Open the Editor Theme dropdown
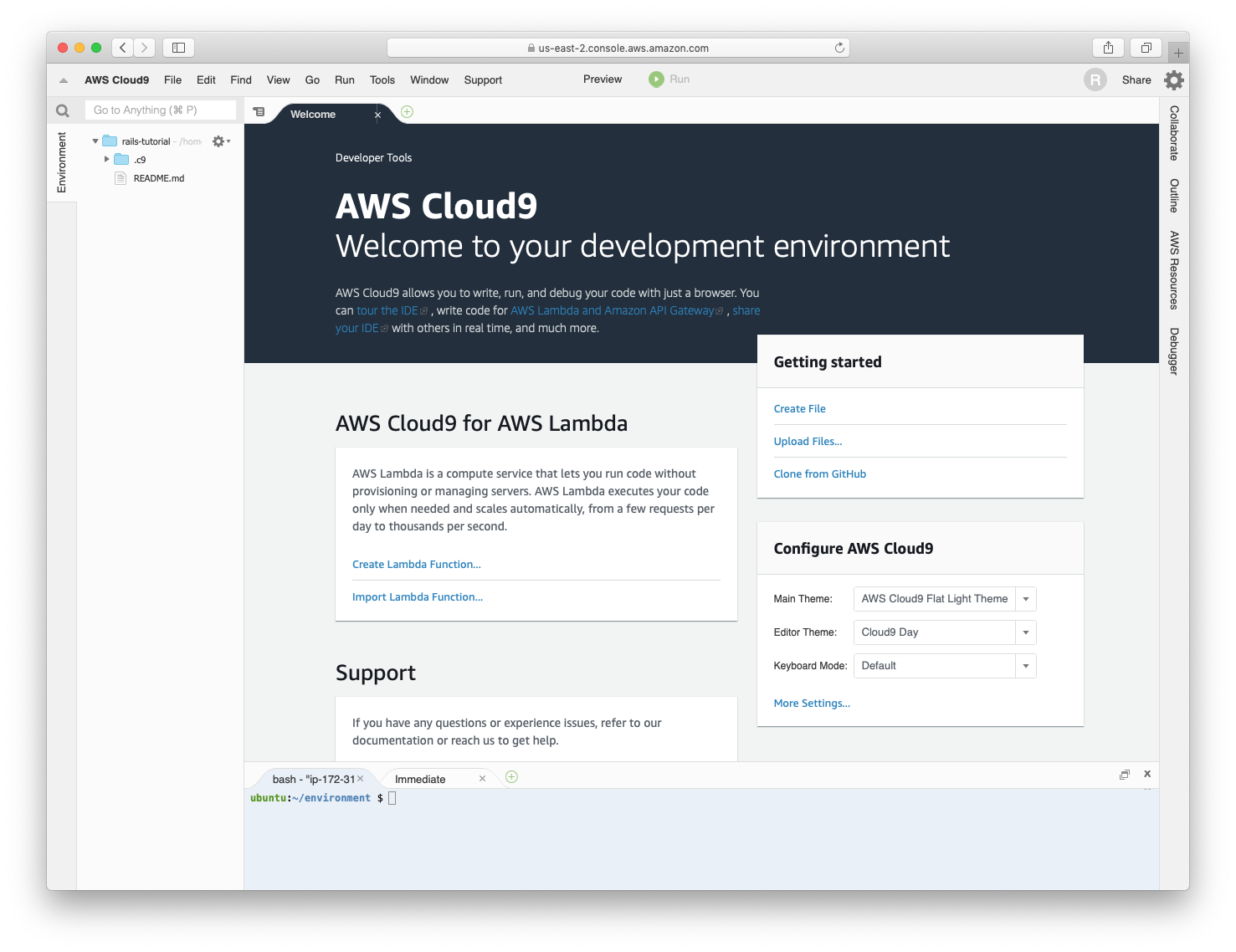The width and height of the screenshot is (1236, 952). tap(1025, 632)
